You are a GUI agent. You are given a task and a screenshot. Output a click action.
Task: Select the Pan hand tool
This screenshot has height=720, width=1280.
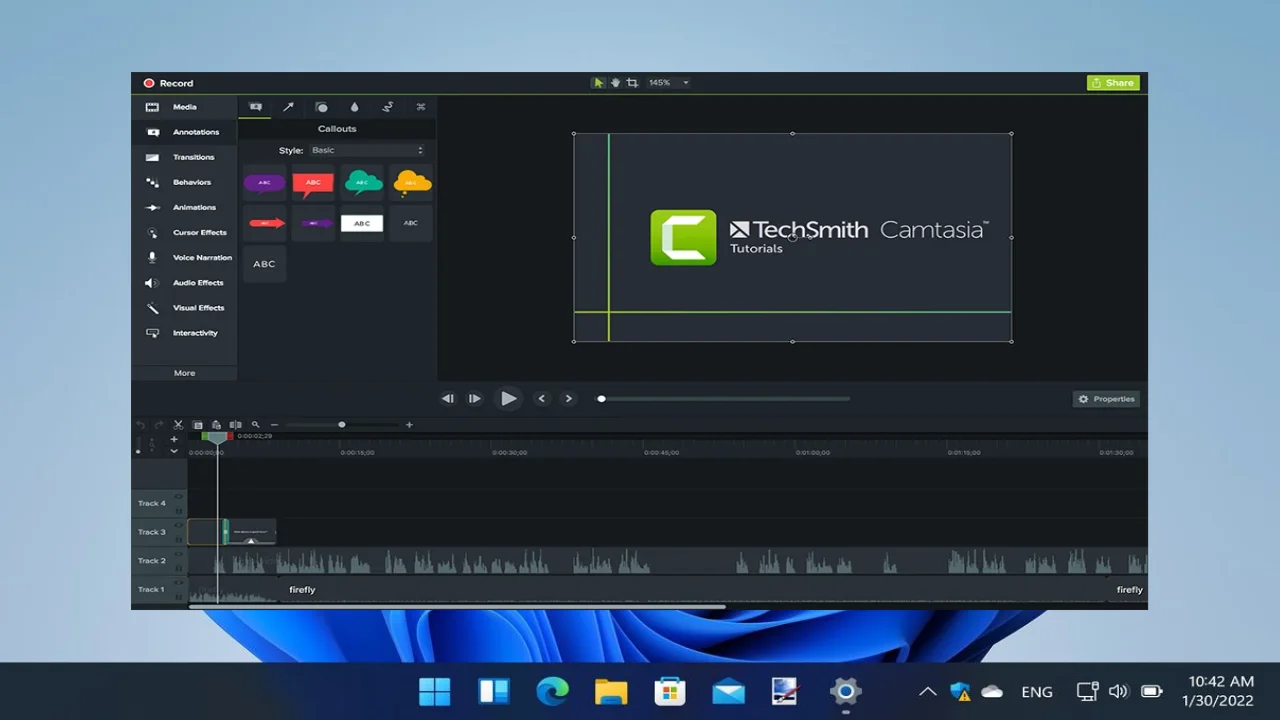coord(615,83)
